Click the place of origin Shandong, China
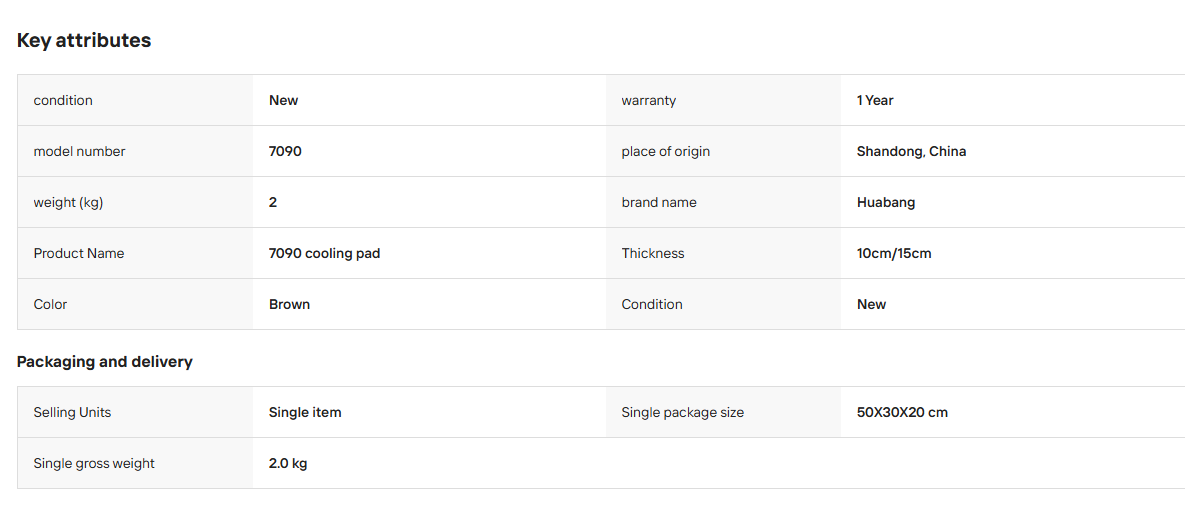This screenshot has height=510, width=1185. (911, 152)
